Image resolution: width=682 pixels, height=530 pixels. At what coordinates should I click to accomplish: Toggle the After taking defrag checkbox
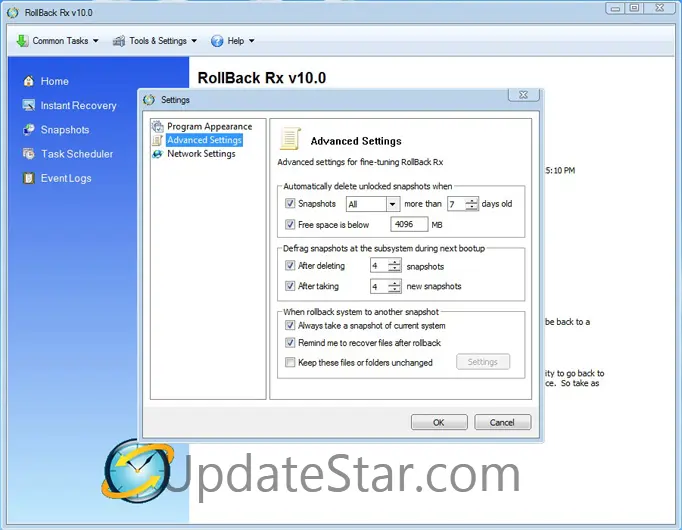[290, 286]
